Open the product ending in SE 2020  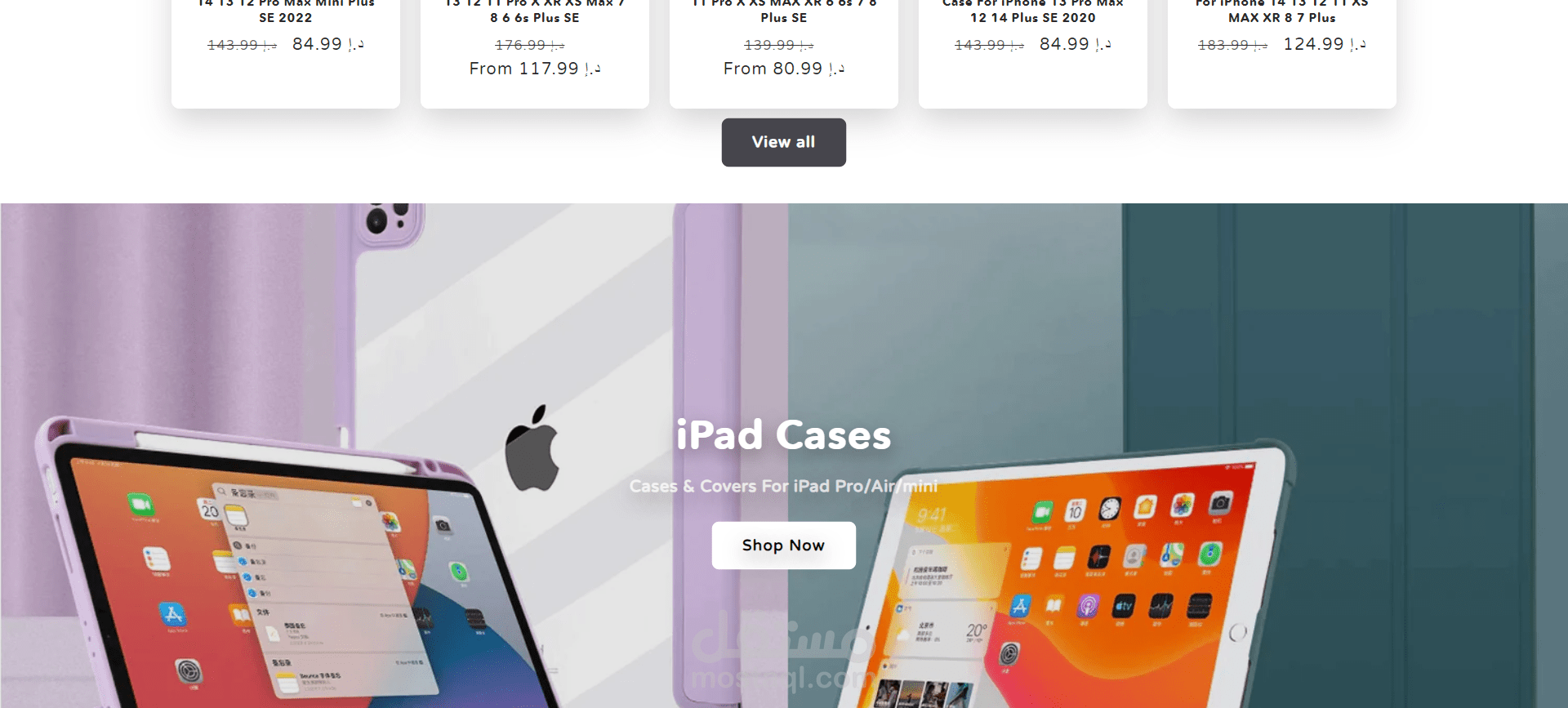click(1032, 11)
